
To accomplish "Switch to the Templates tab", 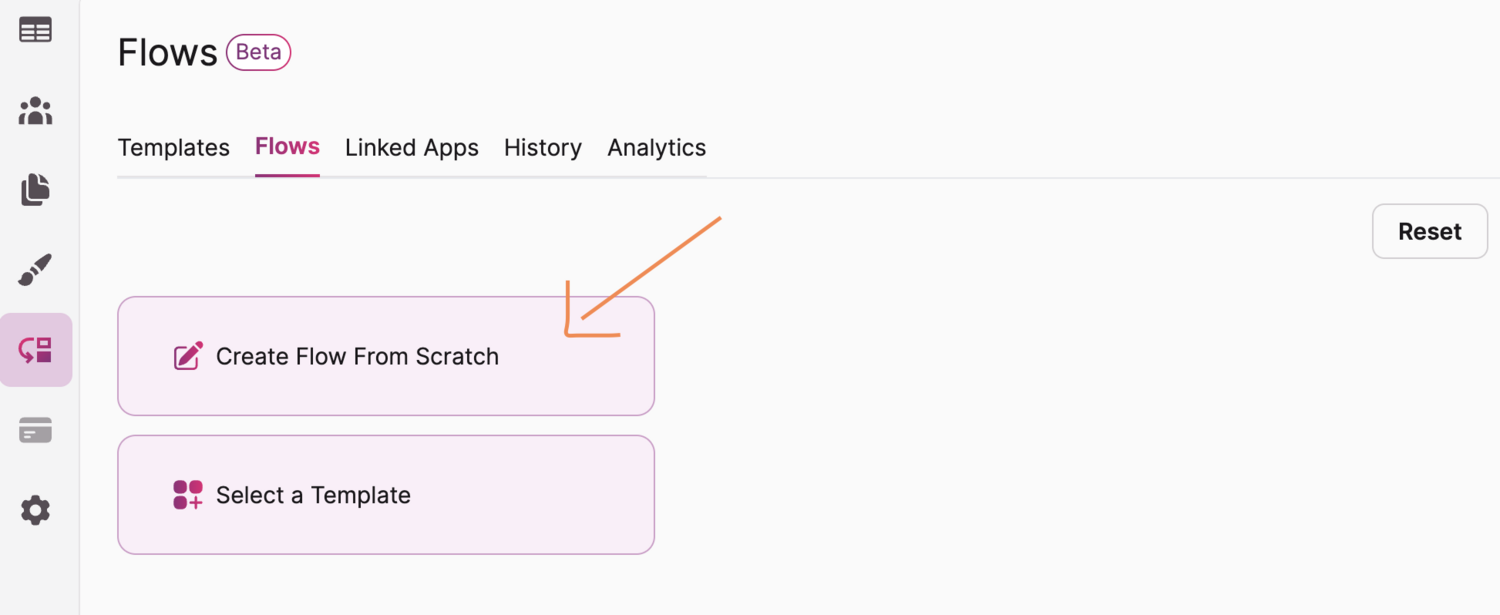I will (x=173, y=148).
